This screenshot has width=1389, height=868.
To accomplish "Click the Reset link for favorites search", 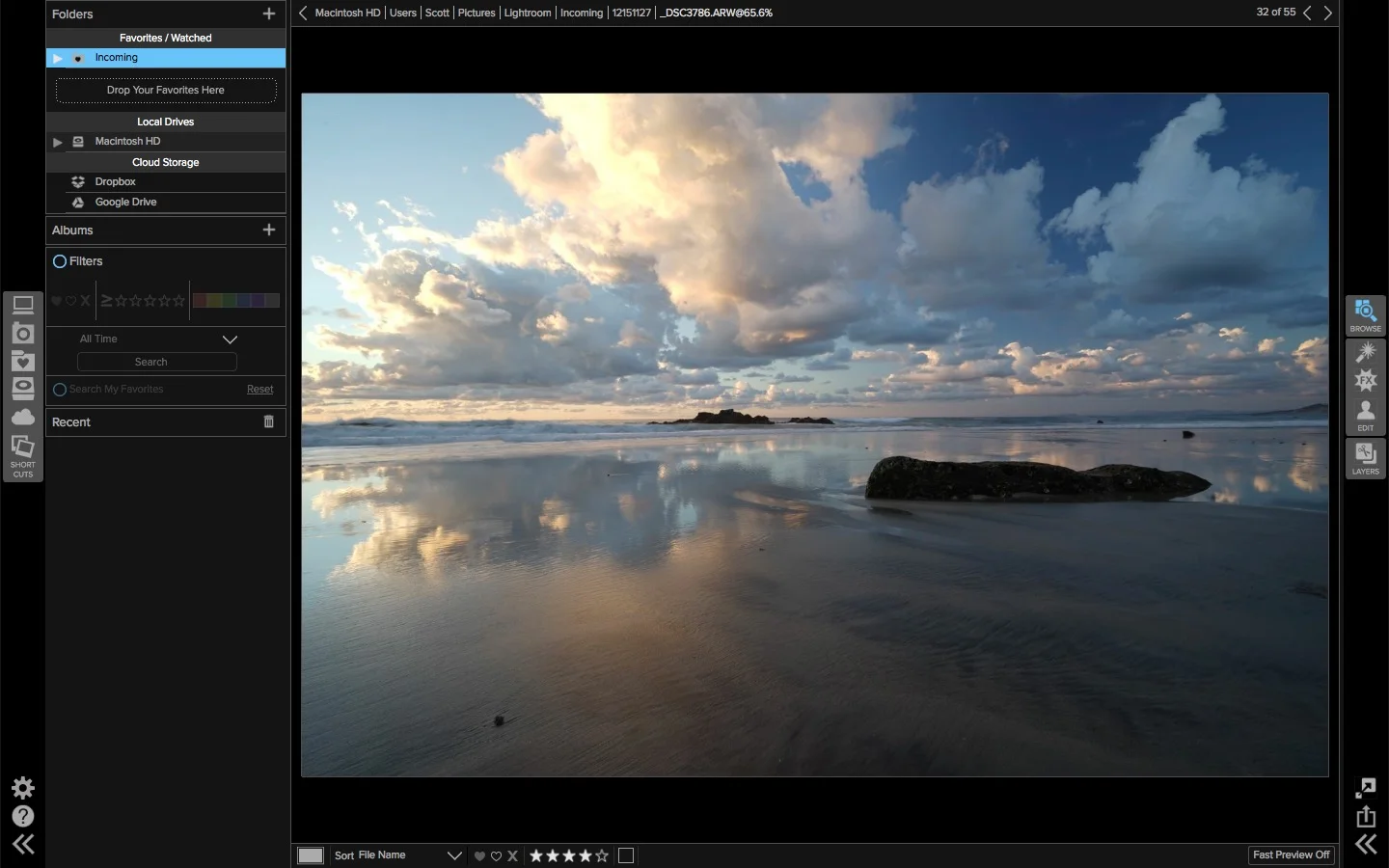I will (x=259, y=389).
